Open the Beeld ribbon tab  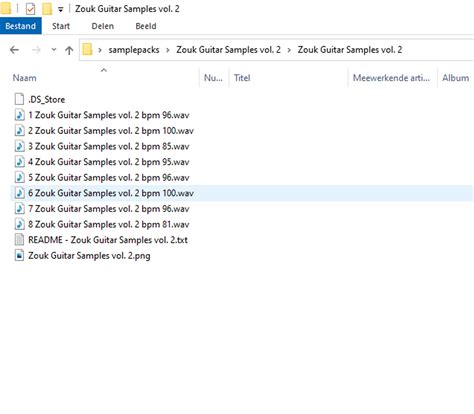tap(146, 26)
